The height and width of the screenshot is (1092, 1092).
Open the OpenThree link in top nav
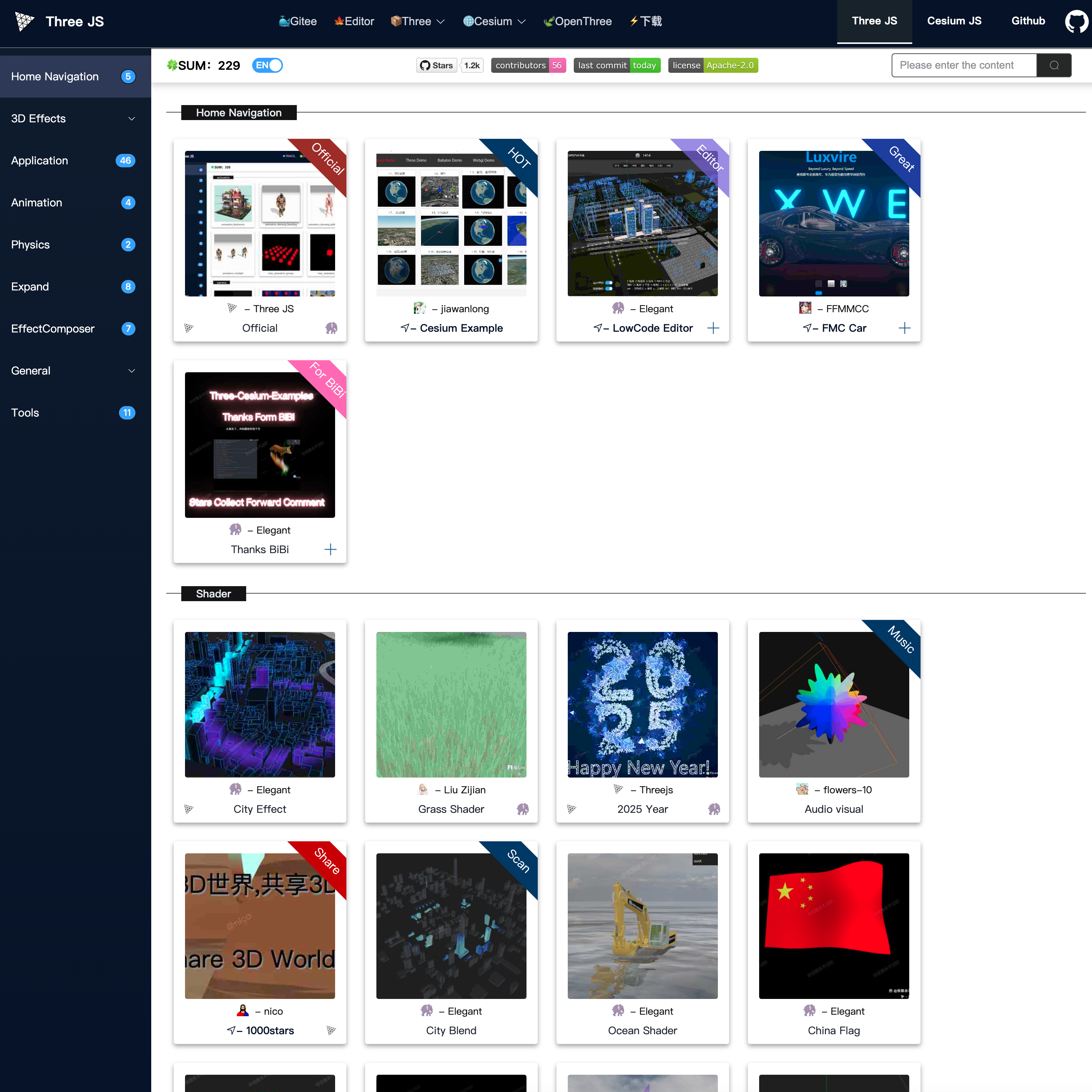pyautogui.click(x=577, y=21)
